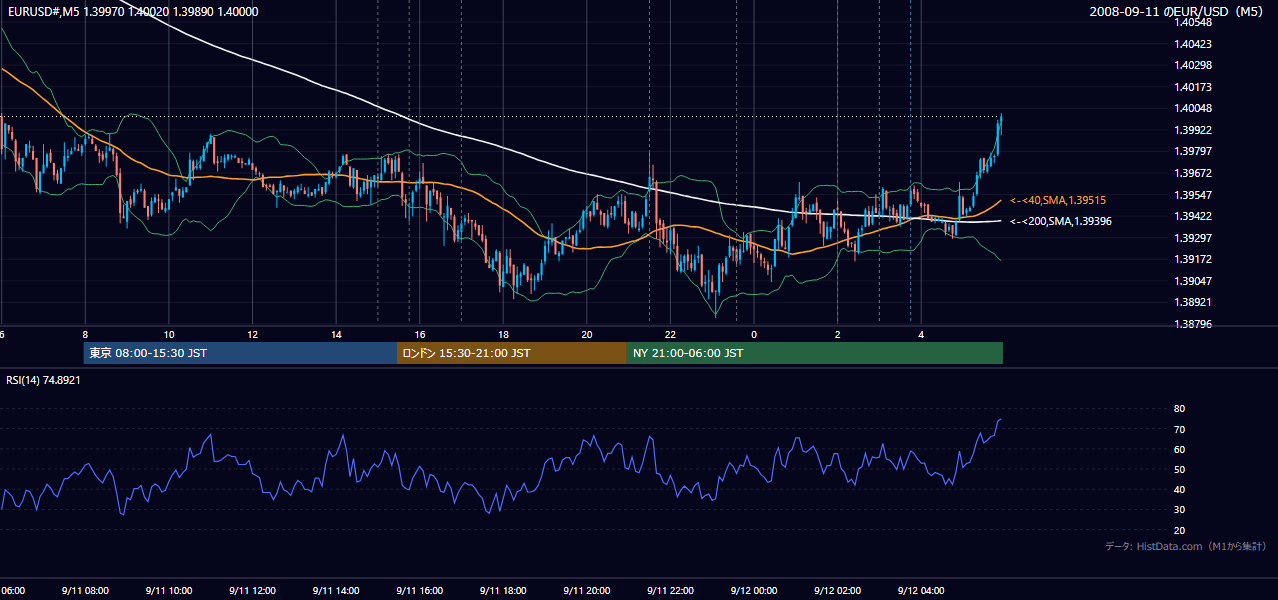Click price axis value 1.39547

(1193, 195)
